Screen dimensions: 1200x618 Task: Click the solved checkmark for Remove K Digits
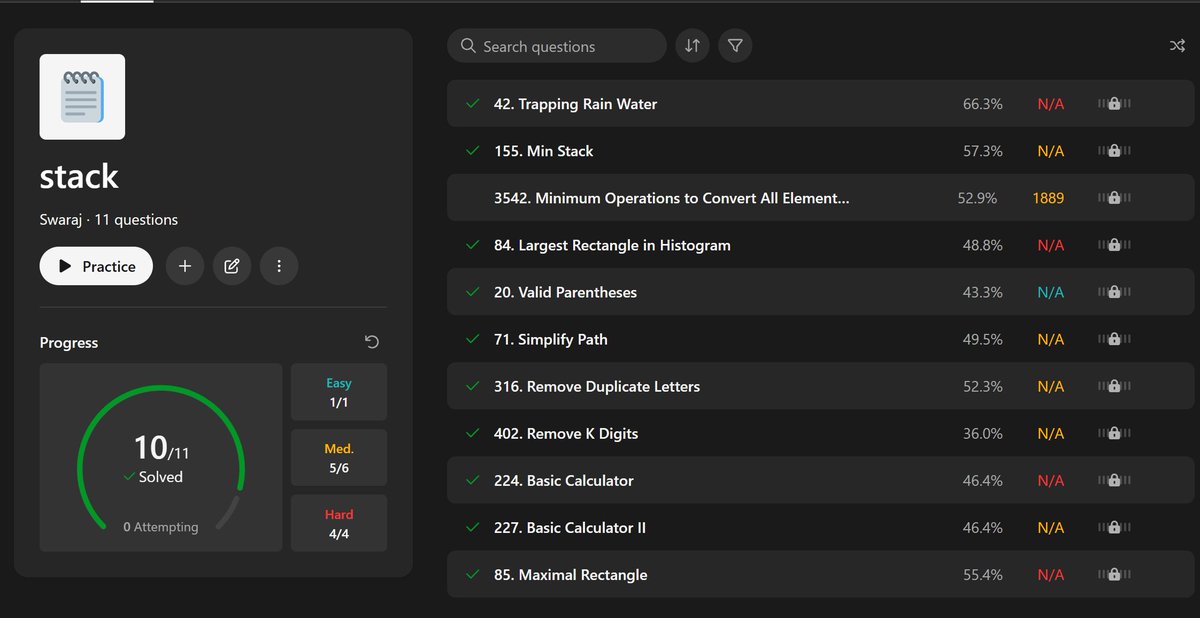(473, 433)
